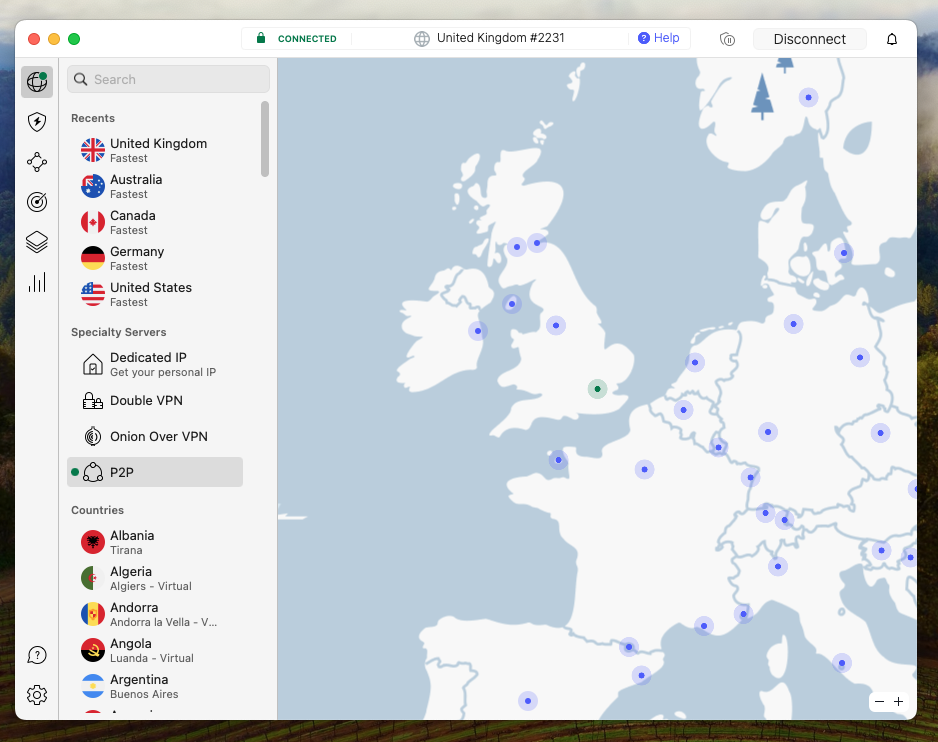938x742 pixels.
Task: Click the Andorra flag icon
Action: coord(93,614)
